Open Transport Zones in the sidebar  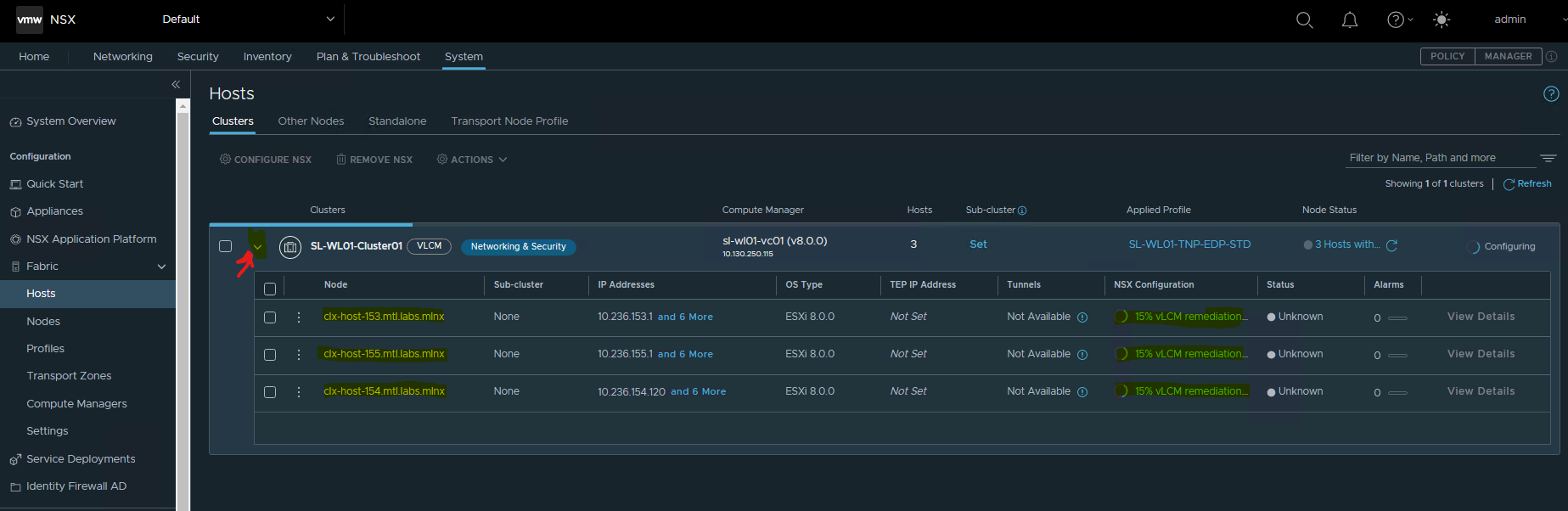click(69, 376)
